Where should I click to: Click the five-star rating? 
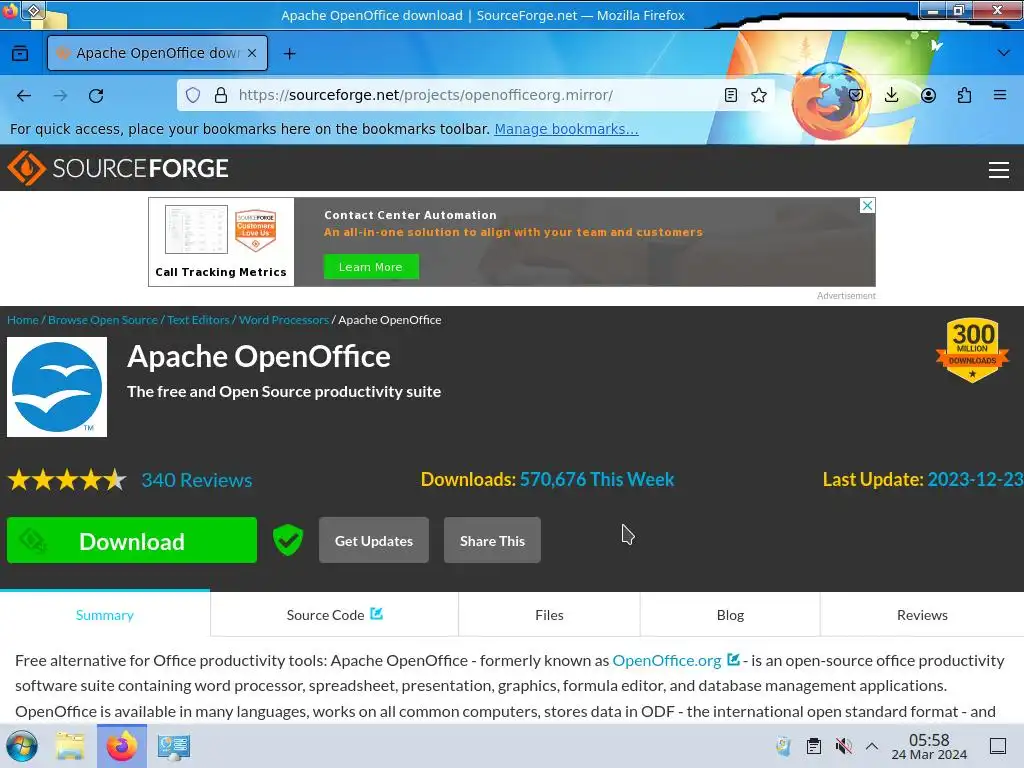coord(67,480)
